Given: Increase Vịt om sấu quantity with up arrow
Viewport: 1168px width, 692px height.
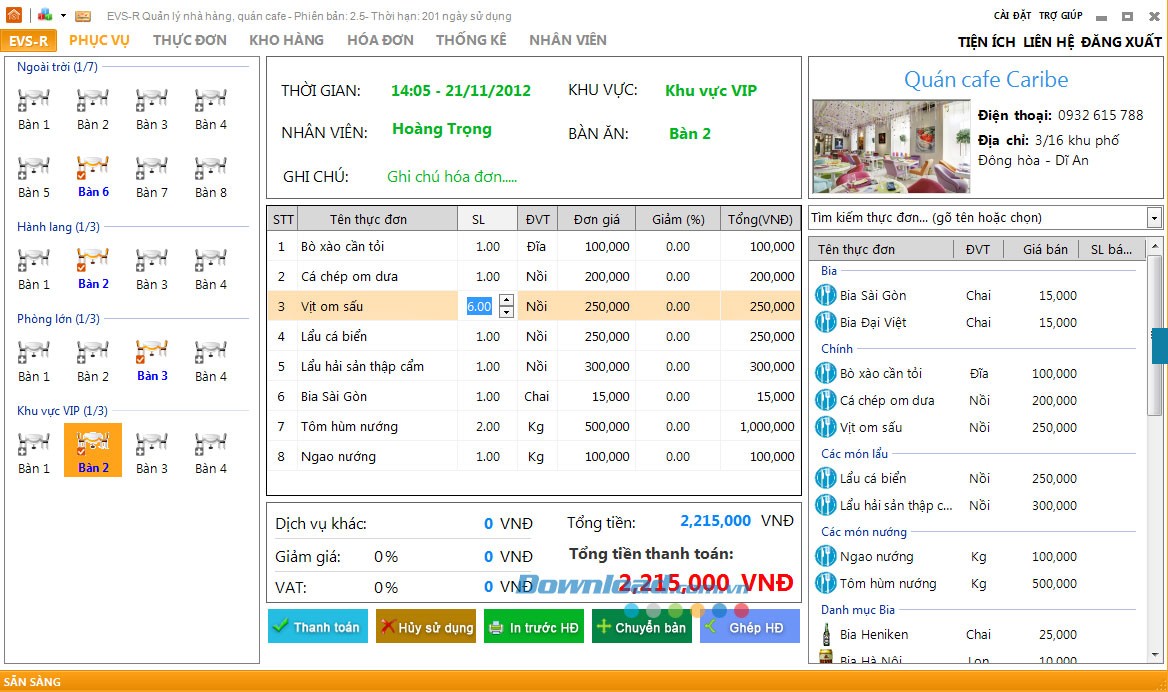Looking at the screenshot, I should [507, 298].
